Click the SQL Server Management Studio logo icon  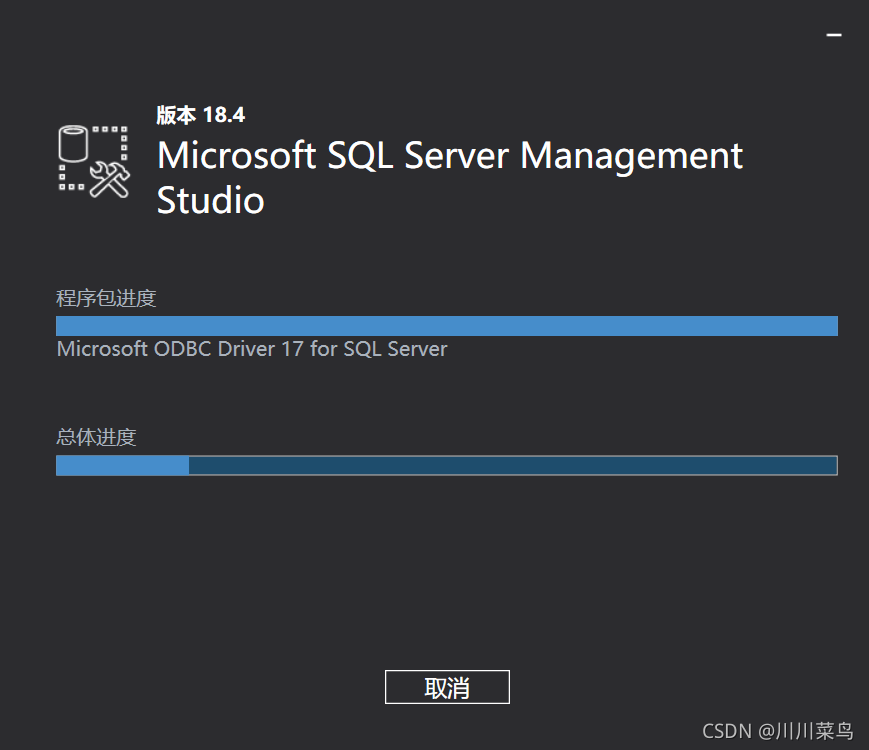point(94,162)
